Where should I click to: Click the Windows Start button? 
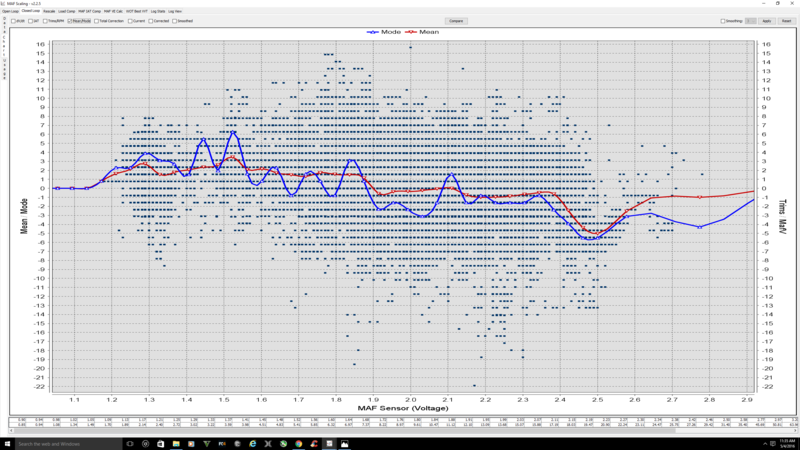point(6,444)
